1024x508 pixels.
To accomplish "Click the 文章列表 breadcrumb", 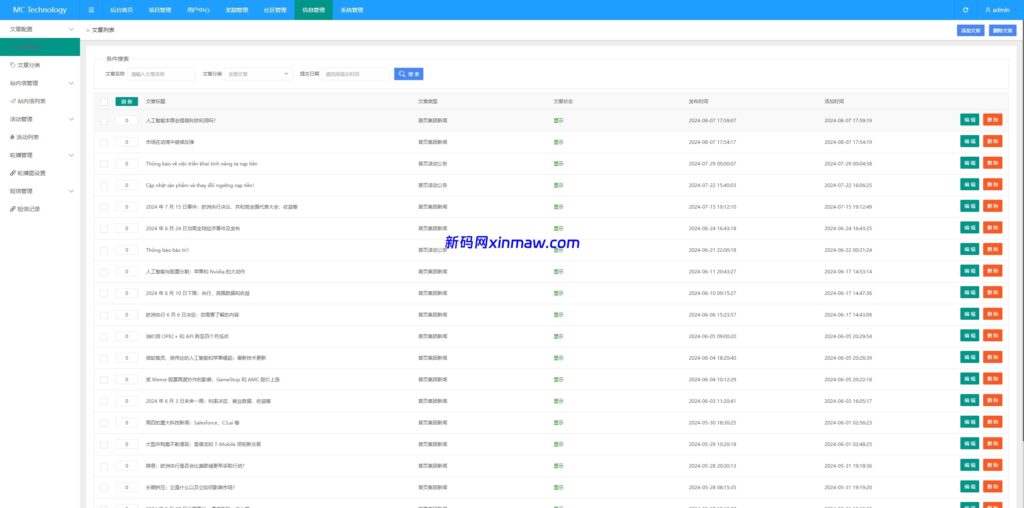I will (x=103, y=30).
